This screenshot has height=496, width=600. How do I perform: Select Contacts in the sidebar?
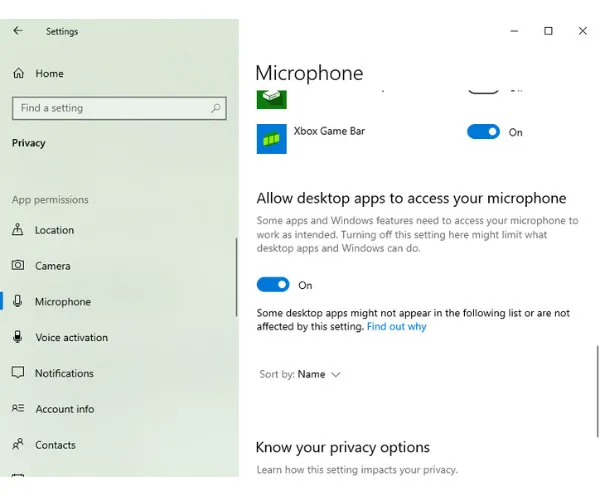[54, 445]
